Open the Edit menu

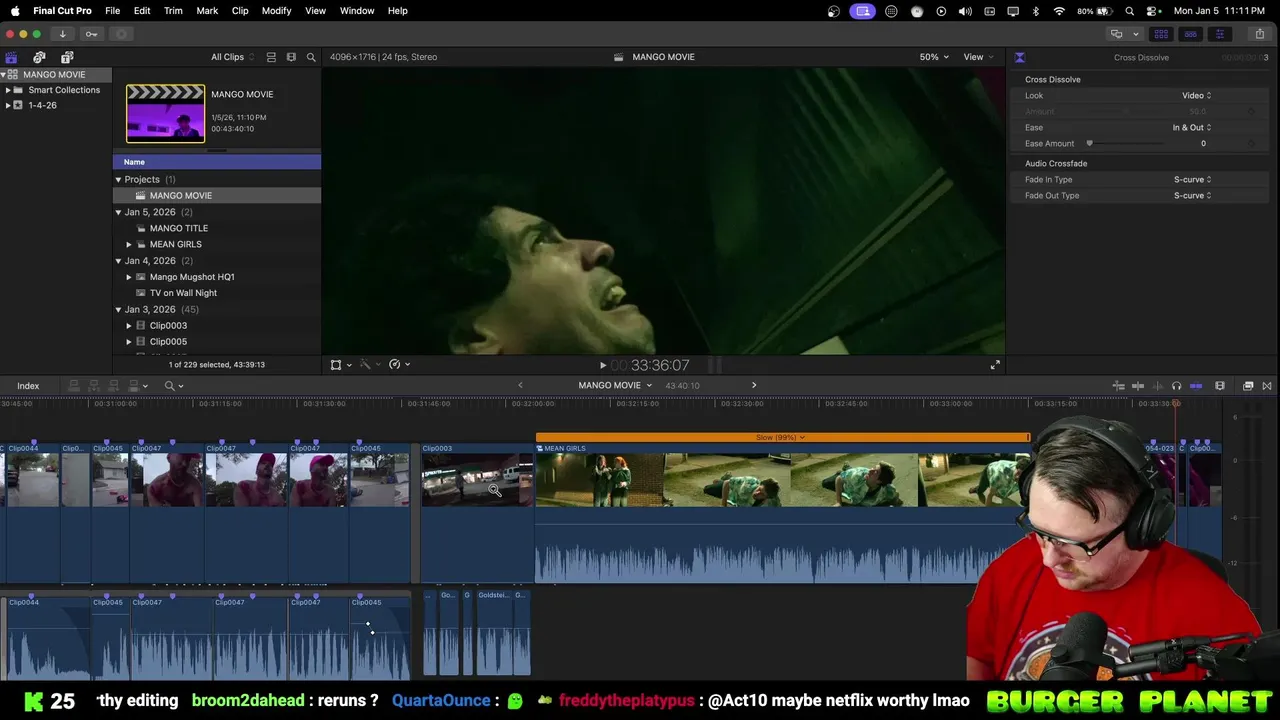pyautogui.click(x=142, y=11)
